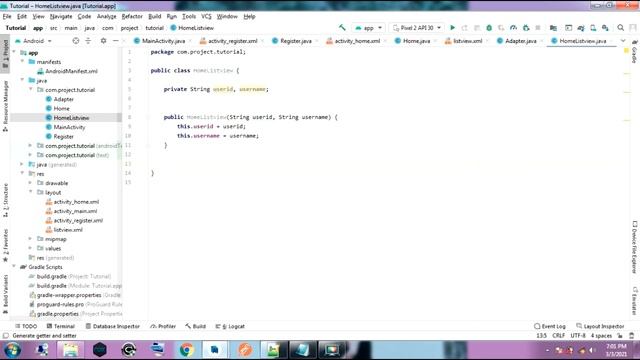Collapse the Gradle Scripts node
This screenshot has height=360, width=640.
pyautogui.click(x=14, y=267)
